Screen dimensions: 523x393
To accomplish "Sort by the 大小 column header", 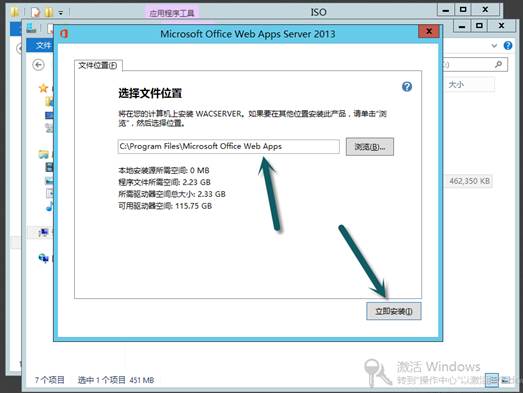I will (x=469, y=84).
